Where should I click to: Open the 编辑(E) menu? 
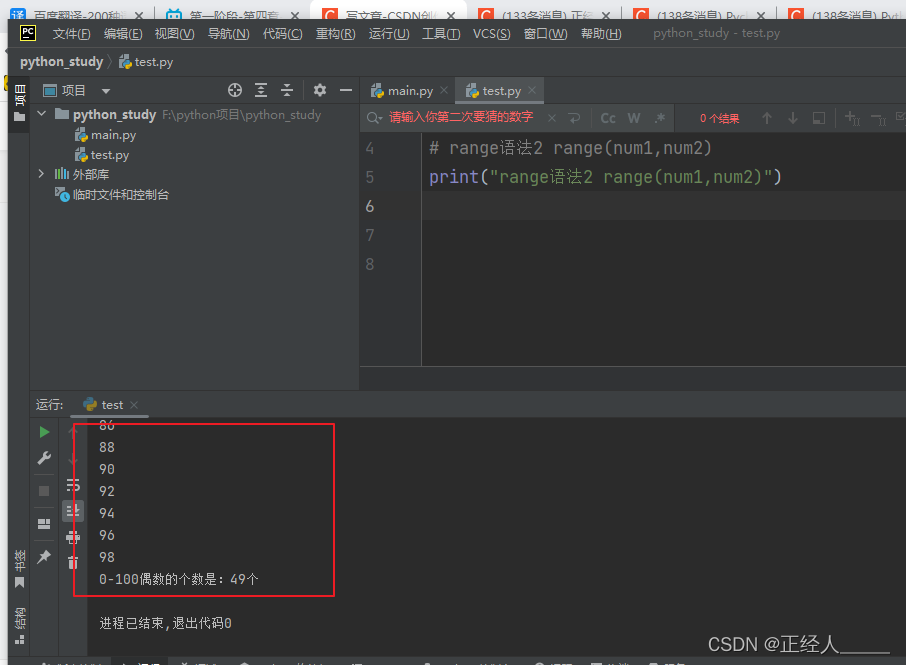point(122,34)
